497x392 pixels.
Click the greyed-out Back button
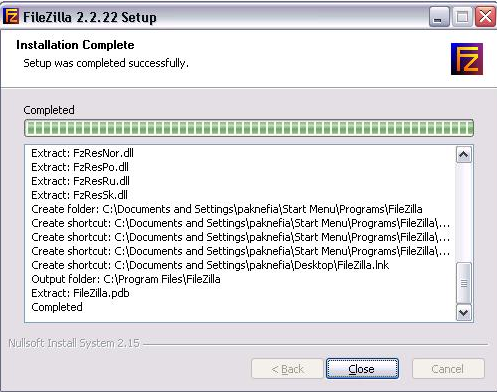(x=287, y=369)
